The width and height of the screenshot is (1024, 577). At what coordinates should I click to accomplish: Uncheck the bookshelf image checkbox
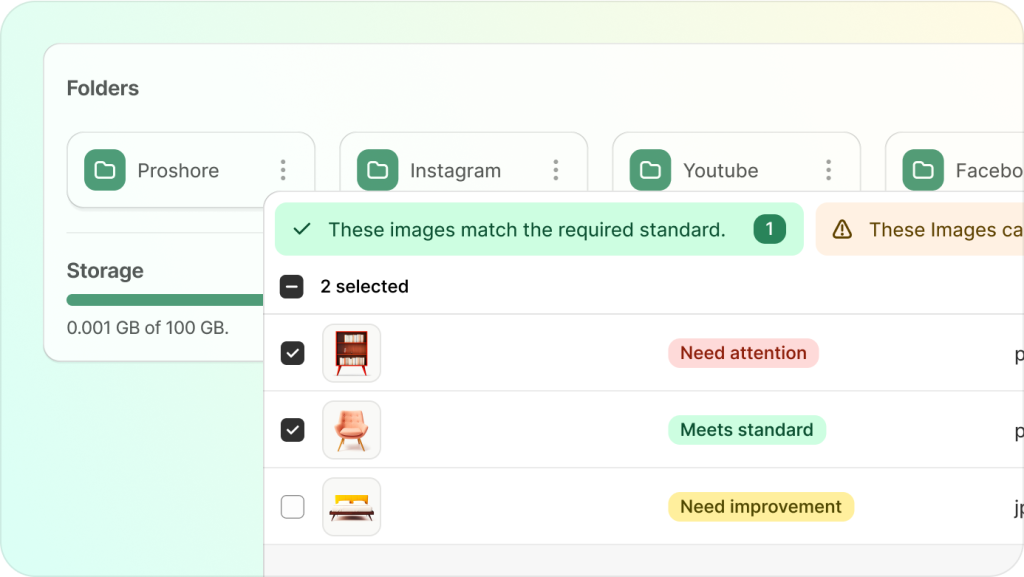tap(292, 353)
